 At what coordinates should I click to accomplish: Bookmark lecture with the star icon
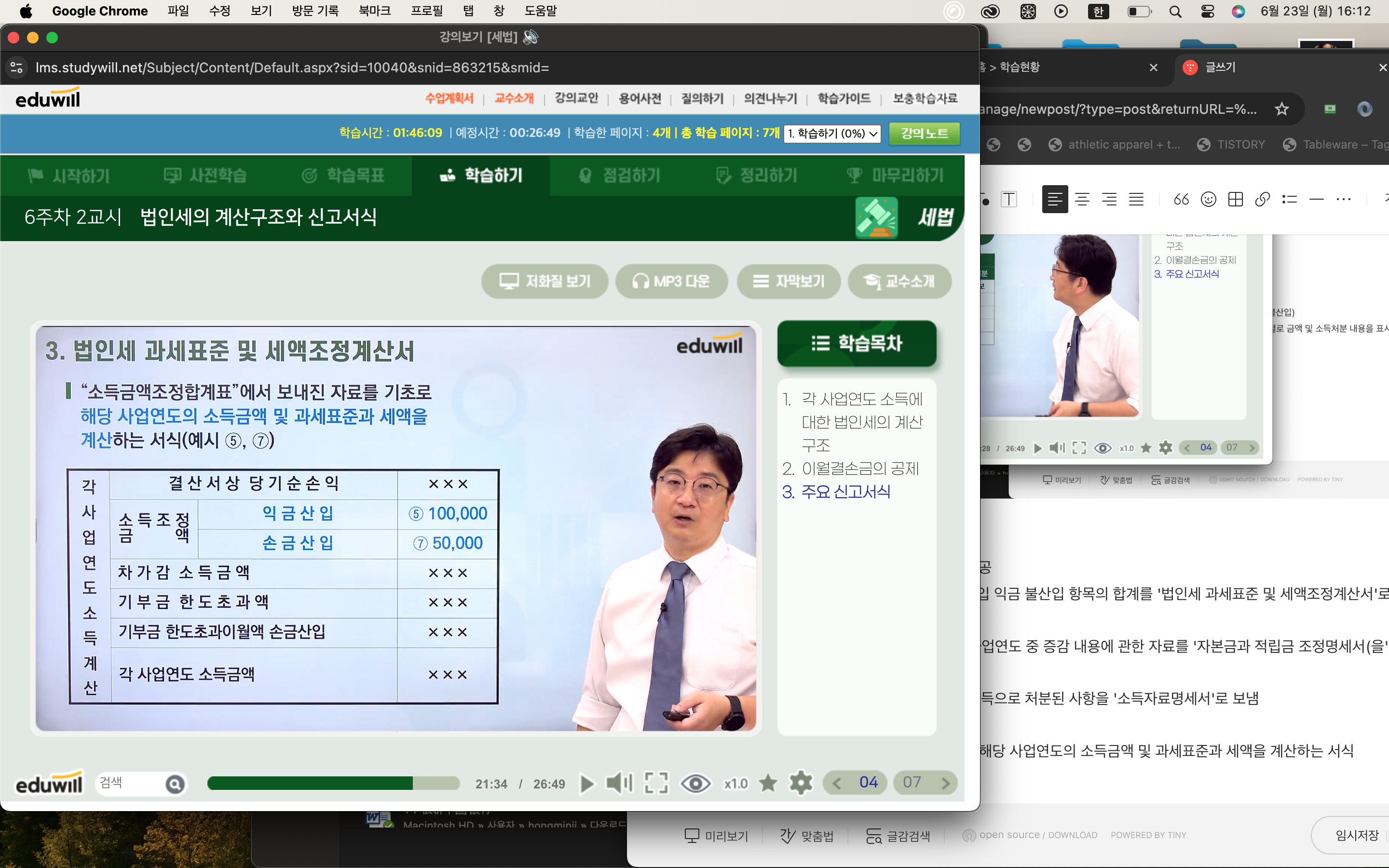(767, 783)
